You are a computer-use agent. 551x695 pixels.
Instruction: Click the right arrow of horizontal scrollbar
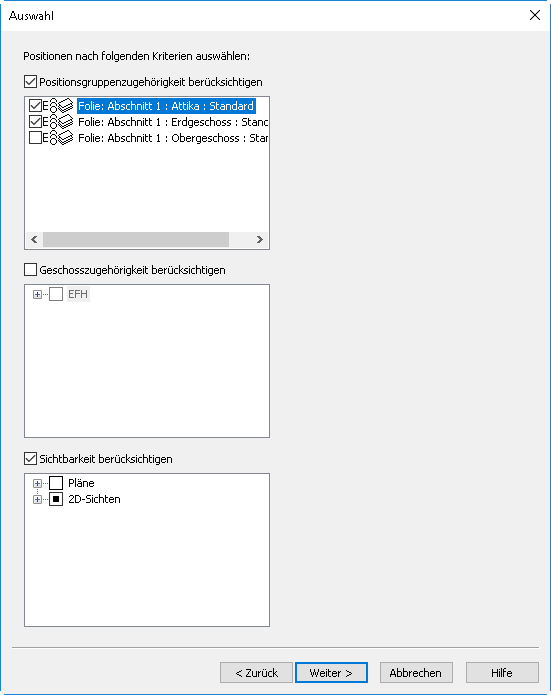point(260,239)
